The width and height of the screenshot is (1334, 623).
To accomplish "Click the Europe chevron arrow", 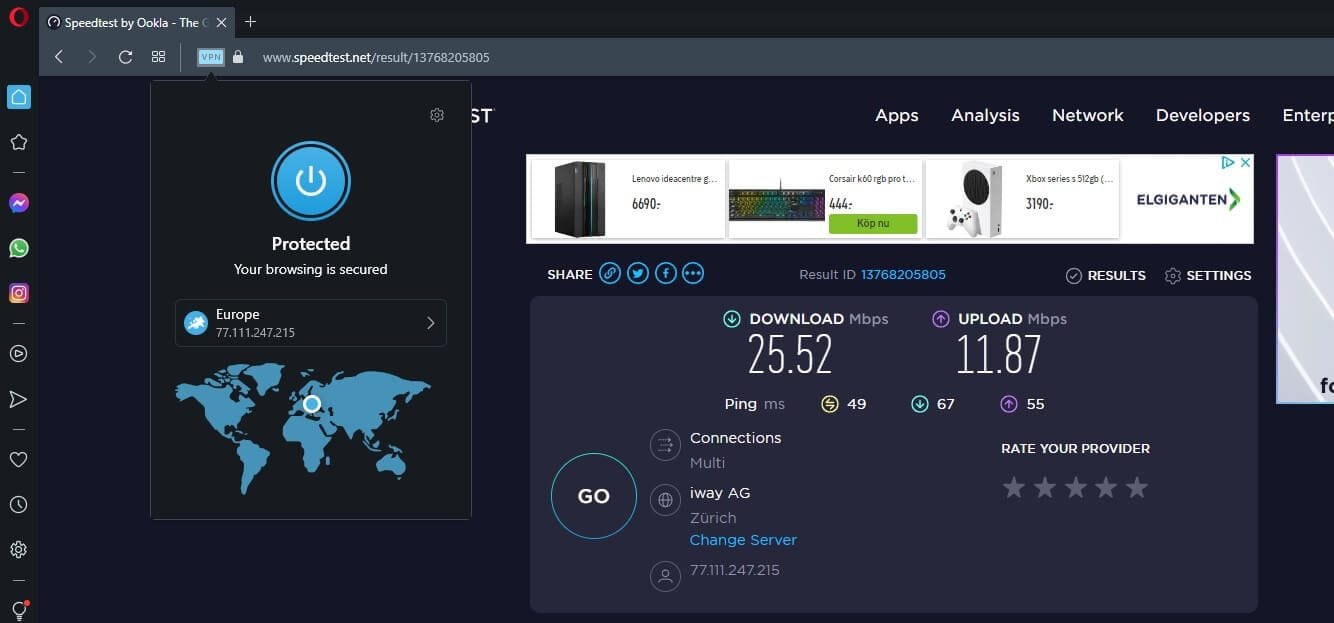I will pos(431,323).
